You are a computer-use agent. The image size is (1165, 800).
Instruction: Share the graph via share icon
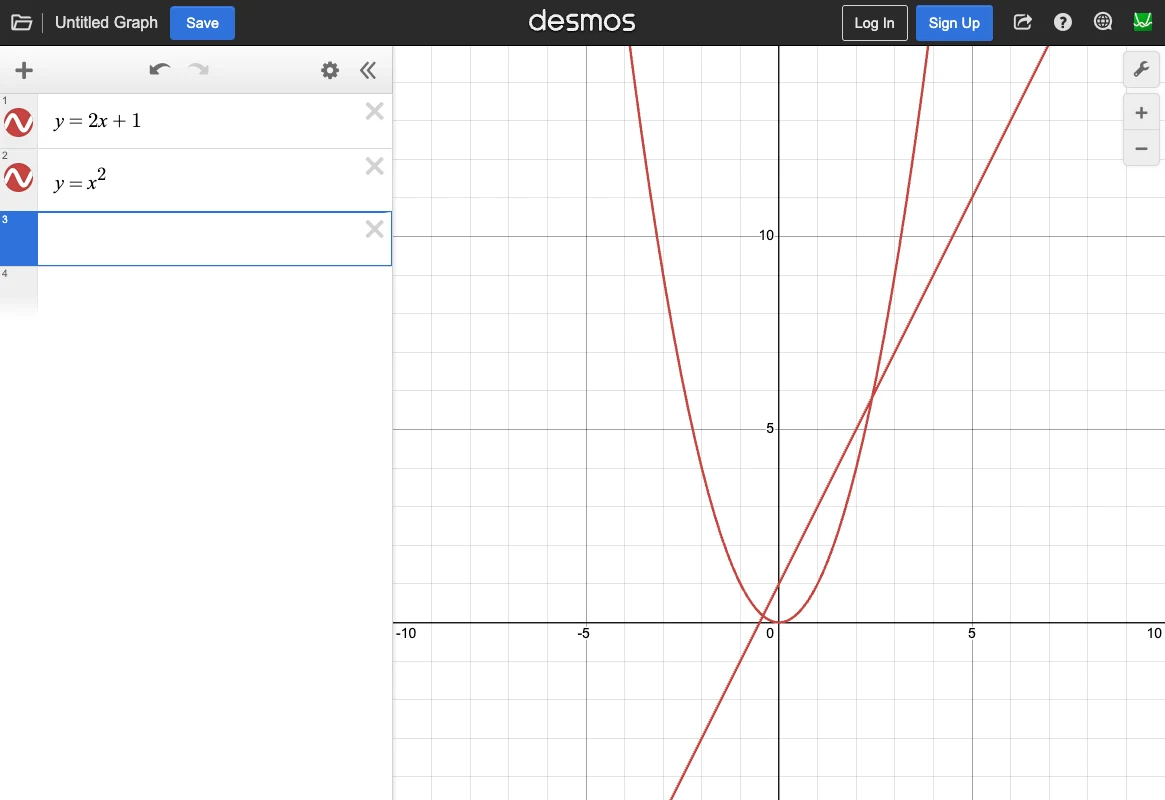(x=1023, y=22)
